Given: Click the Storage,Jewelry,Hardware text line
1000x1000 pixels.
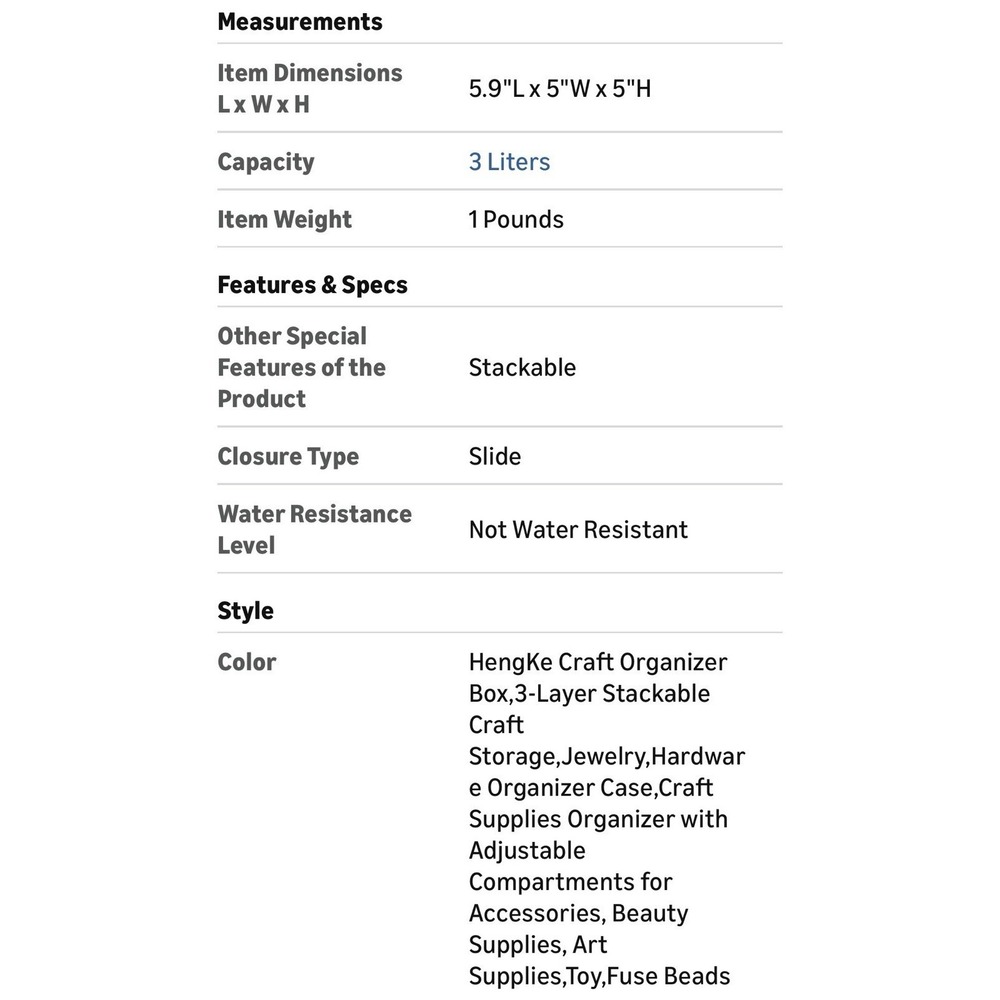Looking at the screenshot, I should click(x=607, y=756).
